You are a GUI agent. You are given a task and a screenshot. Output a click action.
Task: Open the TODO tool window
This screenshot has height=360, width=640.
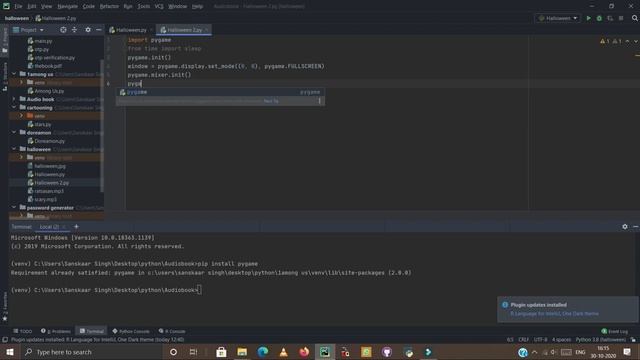coord(22,331)
